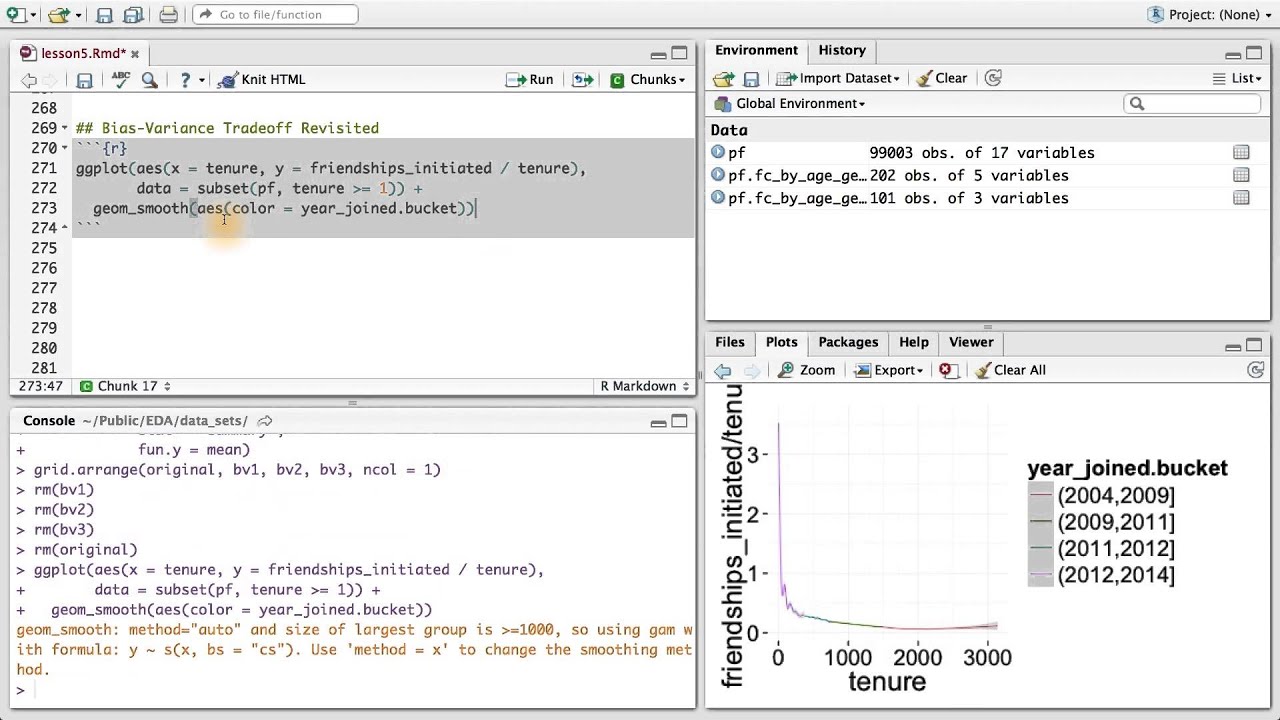Image resolution: width=1280 pixels, height=720 pixels.
Task: Switch environment view via List dropdown
Action: [x=1237, y=78]
